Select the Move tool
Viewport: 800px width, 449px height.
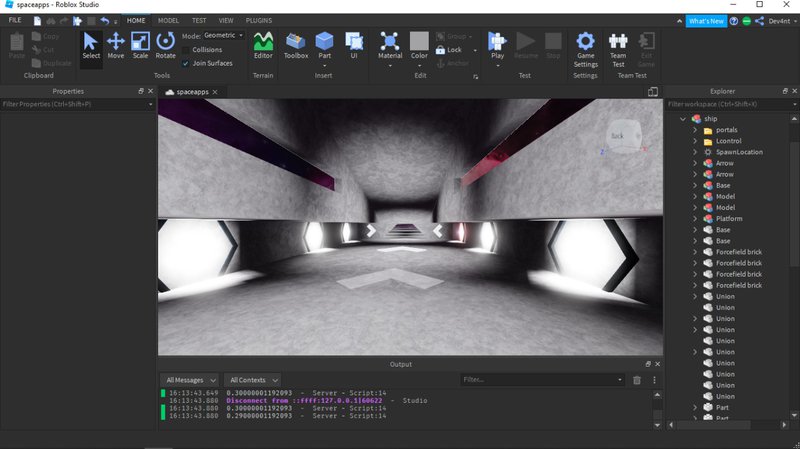pos(116,45)
